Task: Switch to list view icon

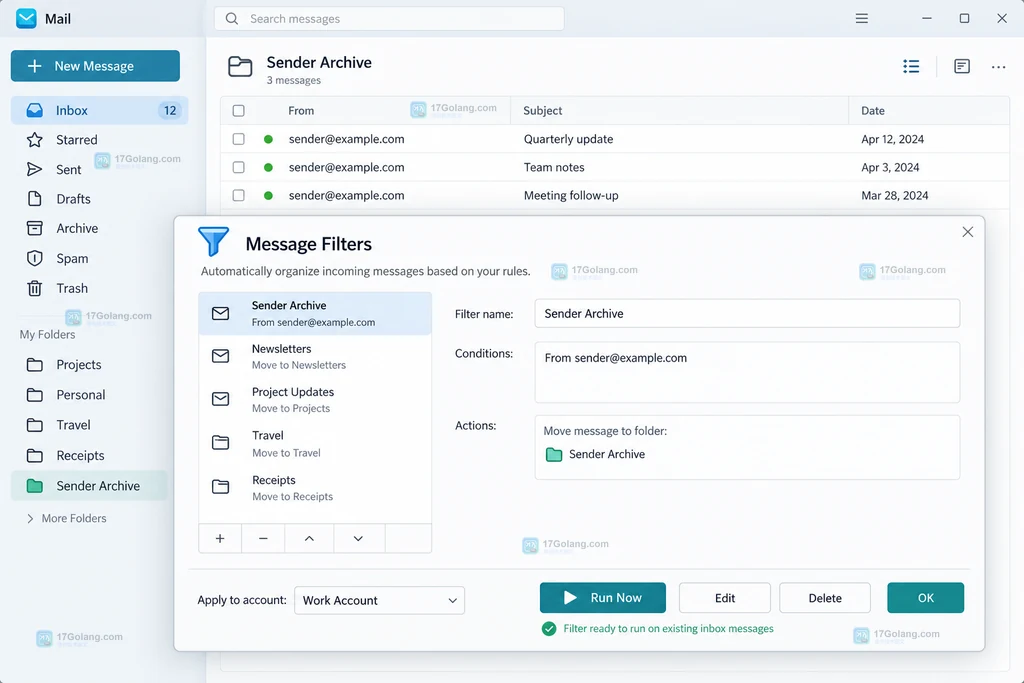Action: (911, 66)
